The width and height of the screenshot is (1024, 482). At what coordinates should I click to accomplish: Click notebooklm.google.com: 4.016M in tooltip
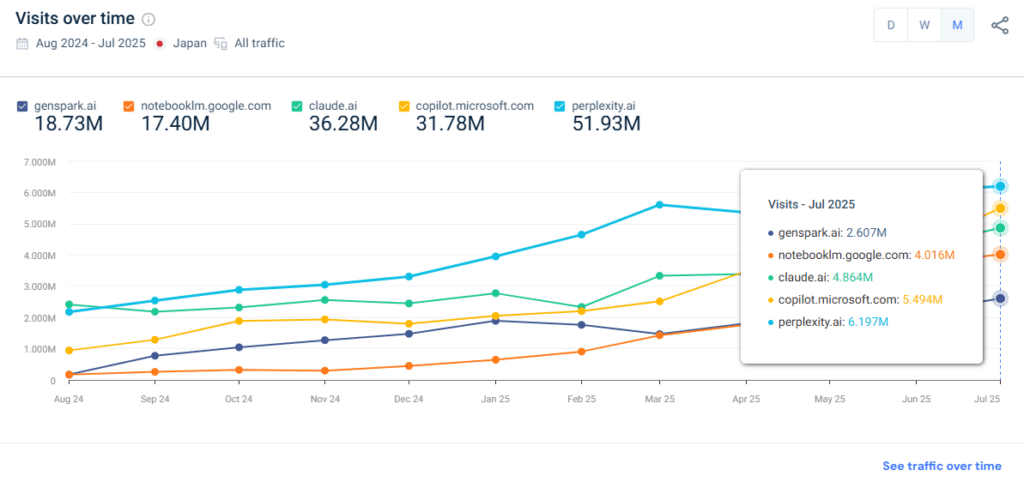[861, 255]
